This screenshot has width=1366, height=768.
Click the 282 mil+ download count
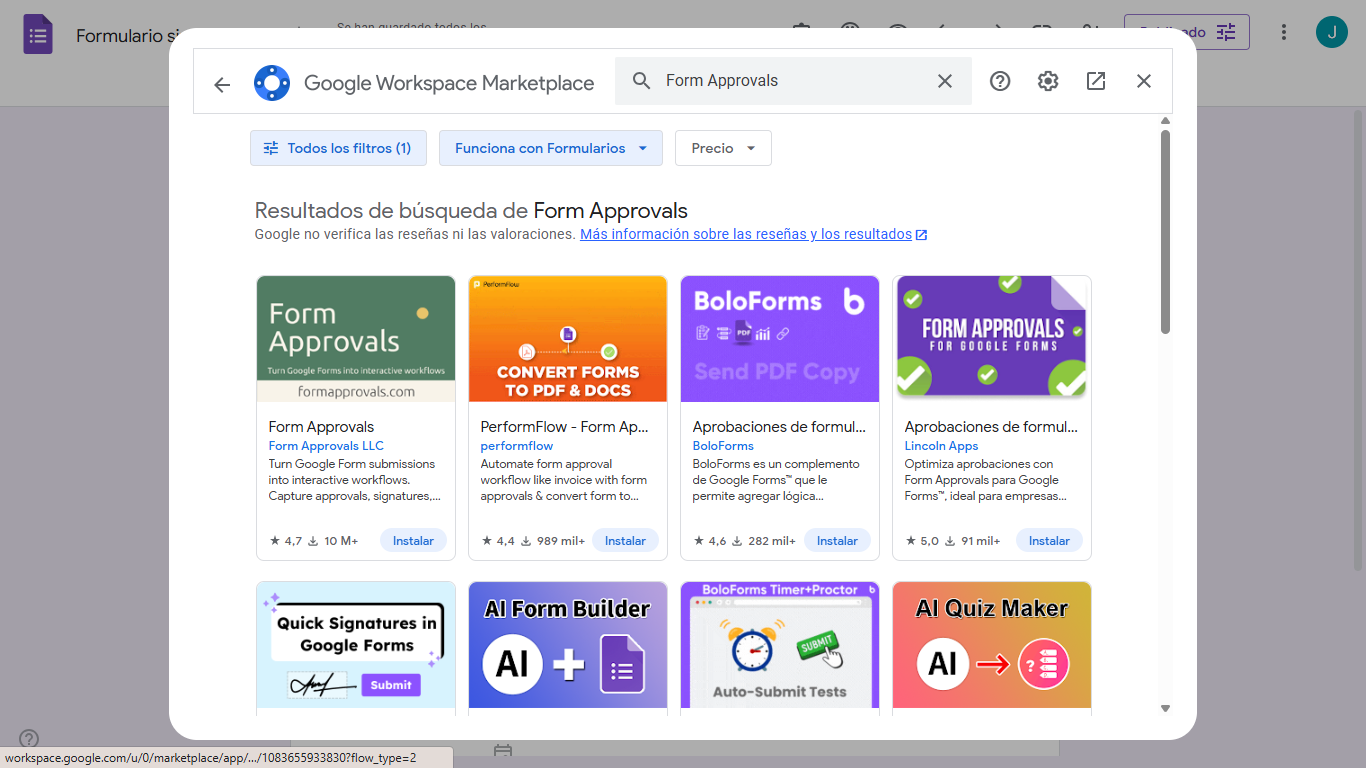click(x=764, y=541)
